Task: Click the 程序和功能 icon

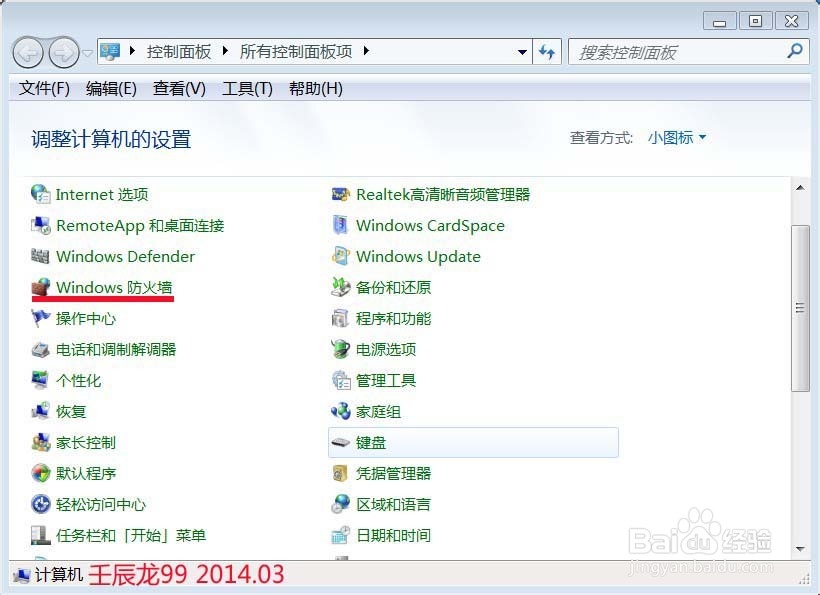Action: click(x=340, y=318)
